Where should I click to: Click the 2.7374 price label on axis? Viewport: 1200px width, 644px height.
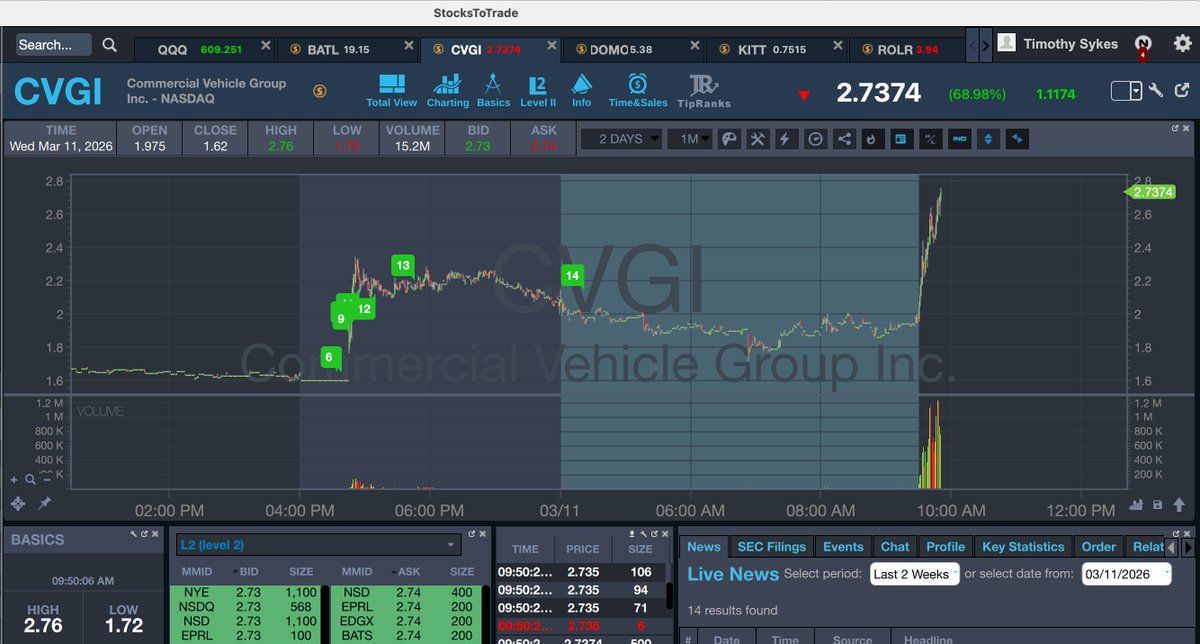click(1152, 192)
